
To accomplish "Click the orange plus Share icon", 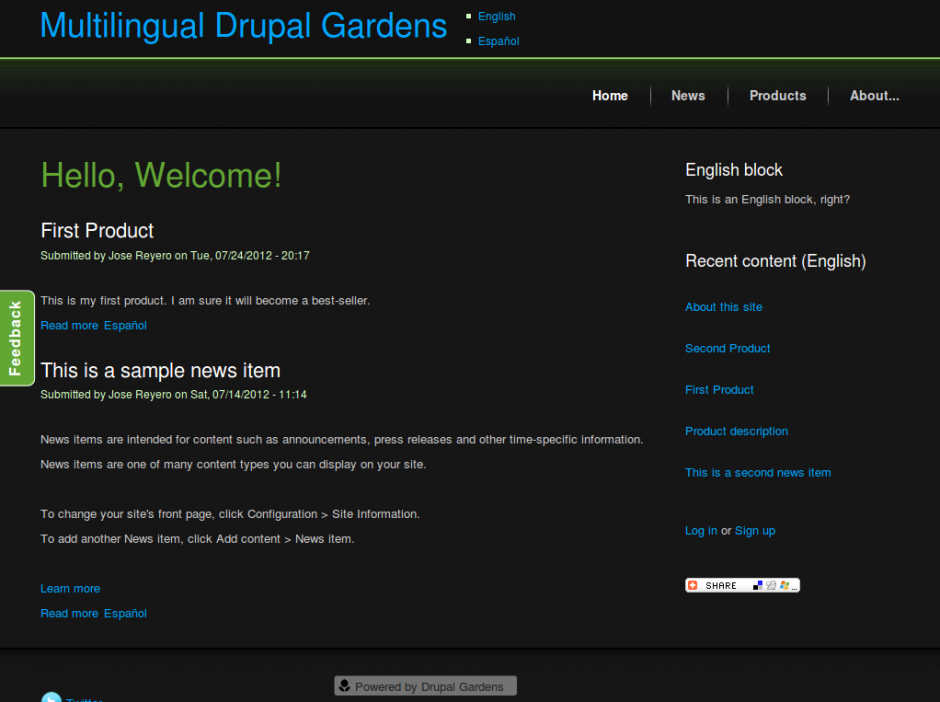I will [x=692, y=585].
